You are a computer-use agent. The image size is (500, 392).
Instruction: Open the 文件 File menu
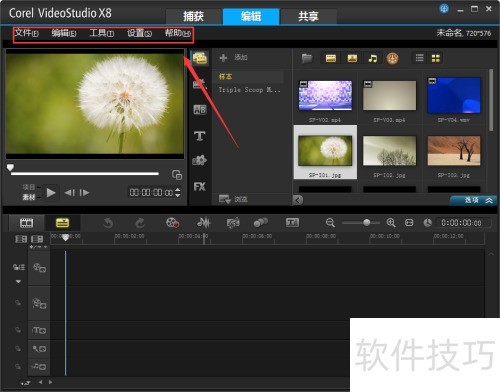(x=27, y=33)
